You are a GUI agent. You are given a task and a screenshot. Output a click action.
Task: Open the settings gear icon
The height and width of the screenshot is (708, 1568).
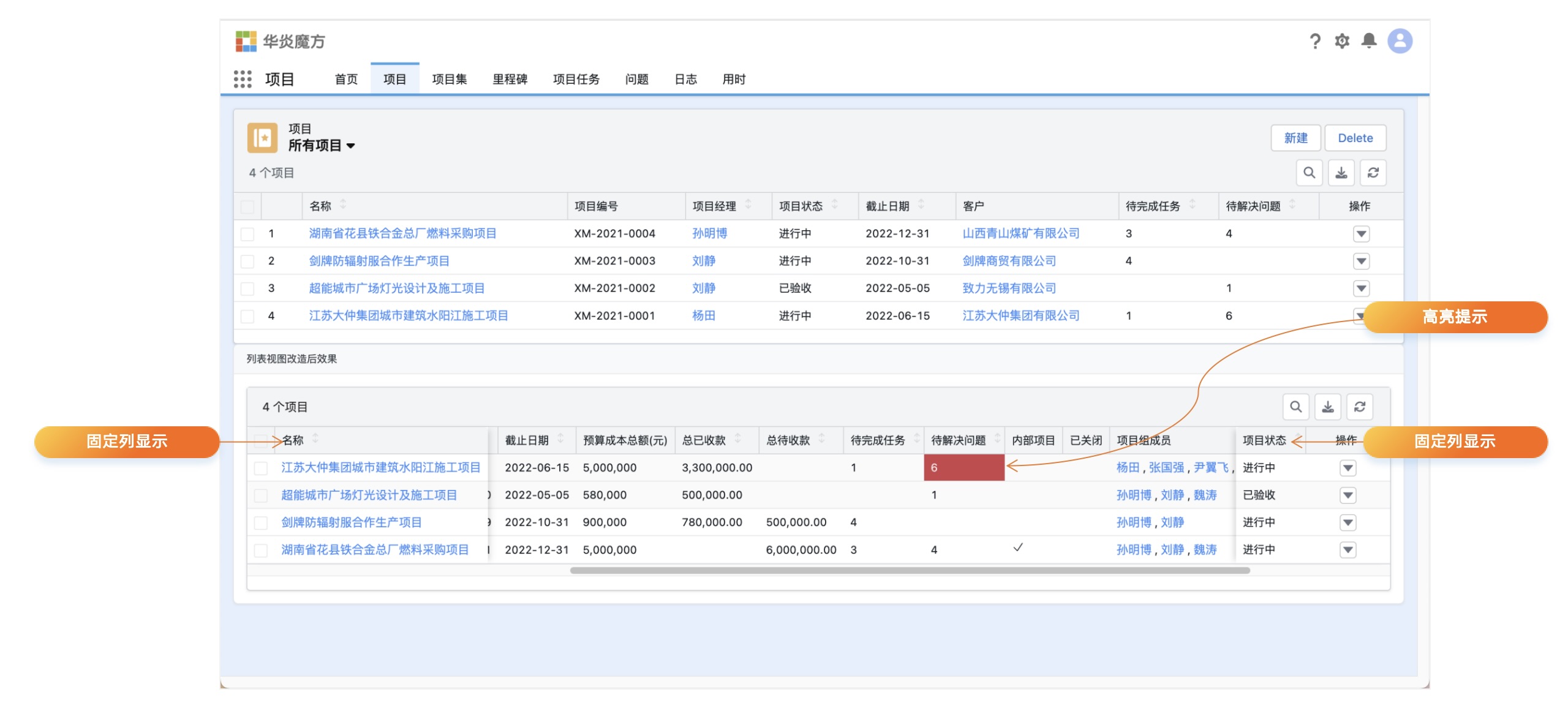click(x=1341, y=41)
